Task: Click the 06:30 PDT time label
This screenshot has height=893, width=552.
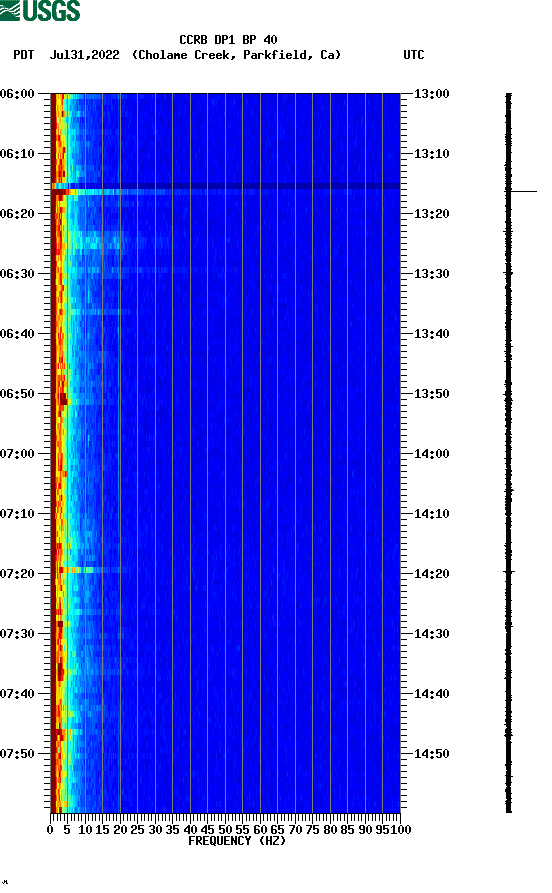Action: coord(18,273)
